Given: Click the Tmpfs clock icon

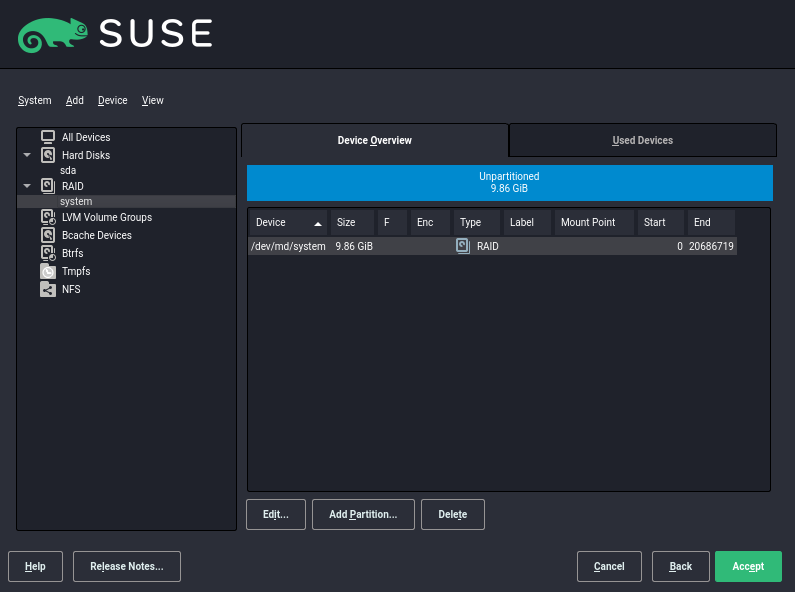Looking at the screenshot, I should [x=47, y=271].
